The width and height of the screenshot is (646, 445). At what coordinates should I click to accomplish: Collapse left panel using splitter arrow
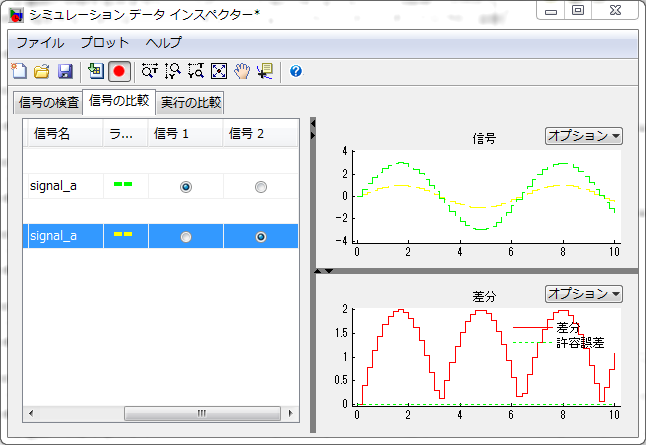coord(313,123)
